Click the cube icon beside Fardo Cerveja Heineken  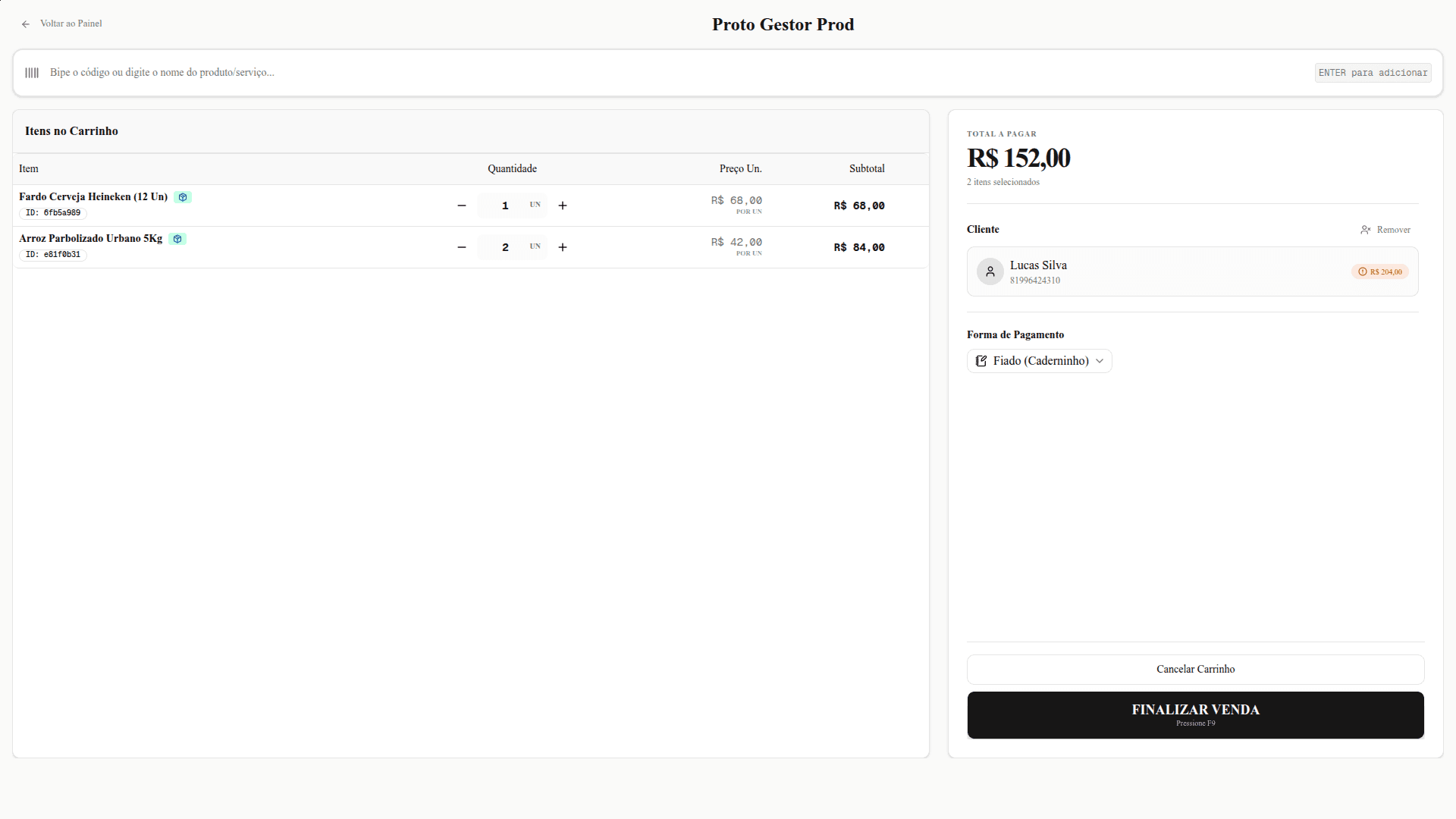[183, 197]
